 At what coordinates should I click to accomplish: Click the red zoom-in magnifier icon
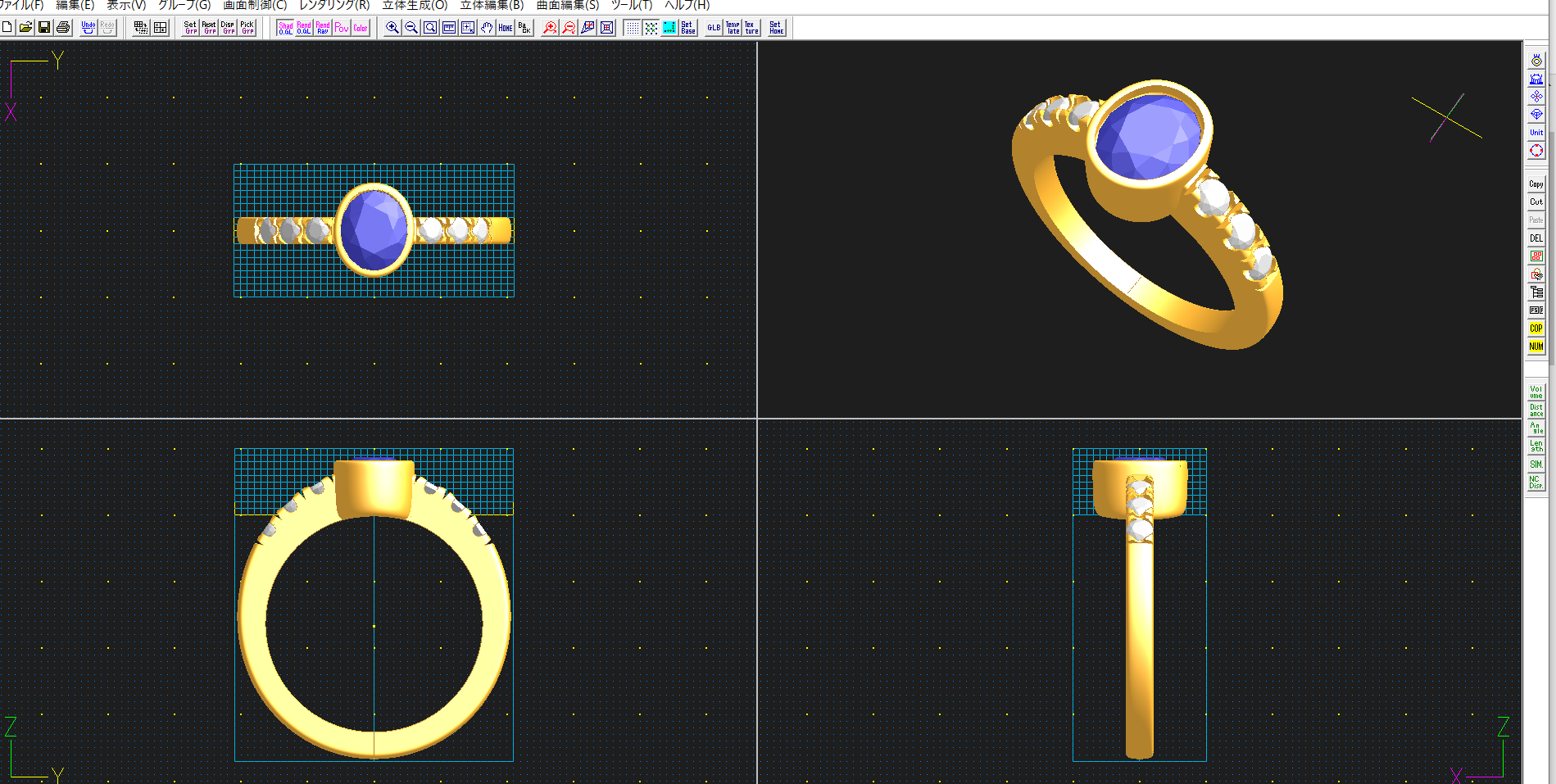click(x=551, y=28)
